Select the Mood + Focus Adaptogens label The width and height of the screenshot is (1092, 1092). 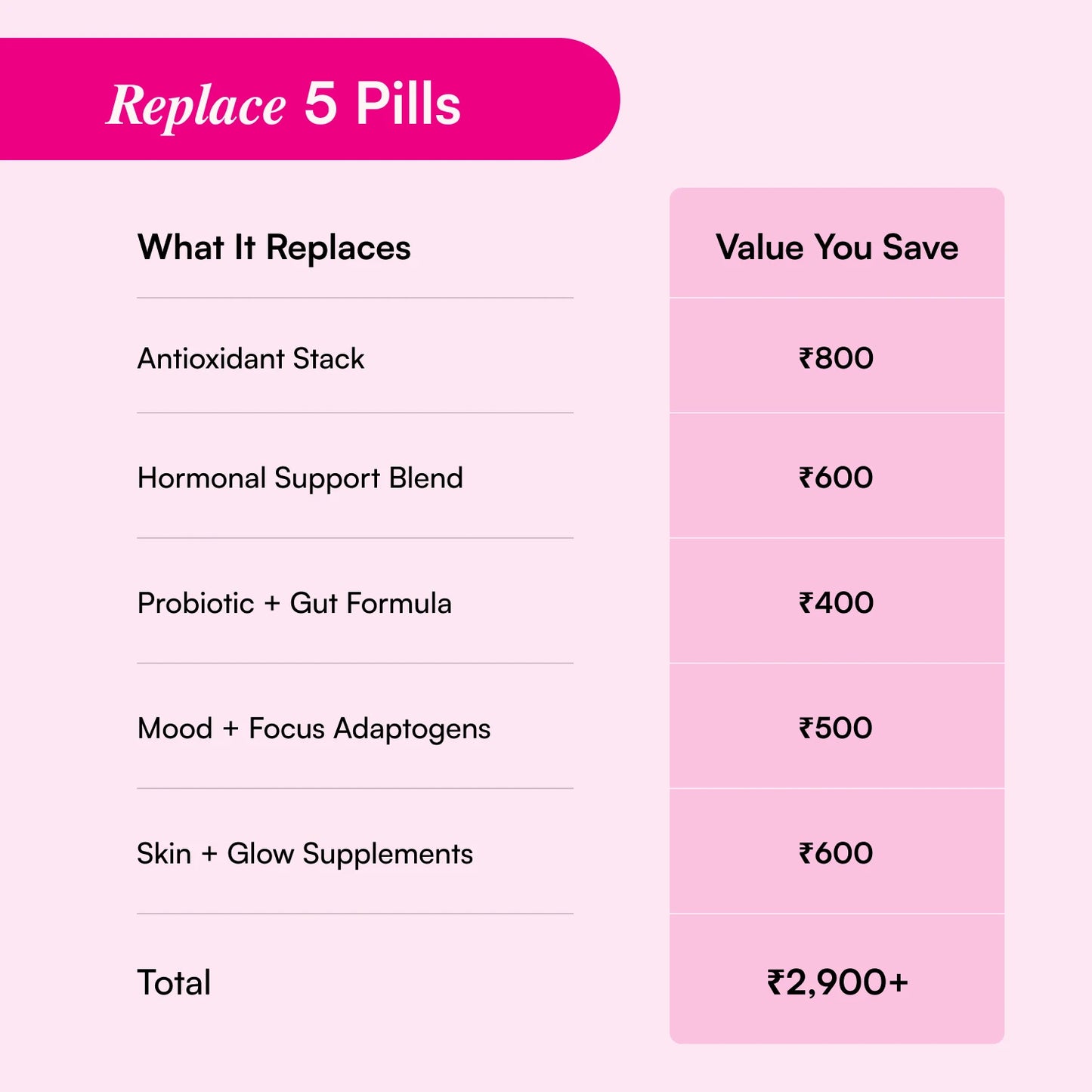point(314,729)
